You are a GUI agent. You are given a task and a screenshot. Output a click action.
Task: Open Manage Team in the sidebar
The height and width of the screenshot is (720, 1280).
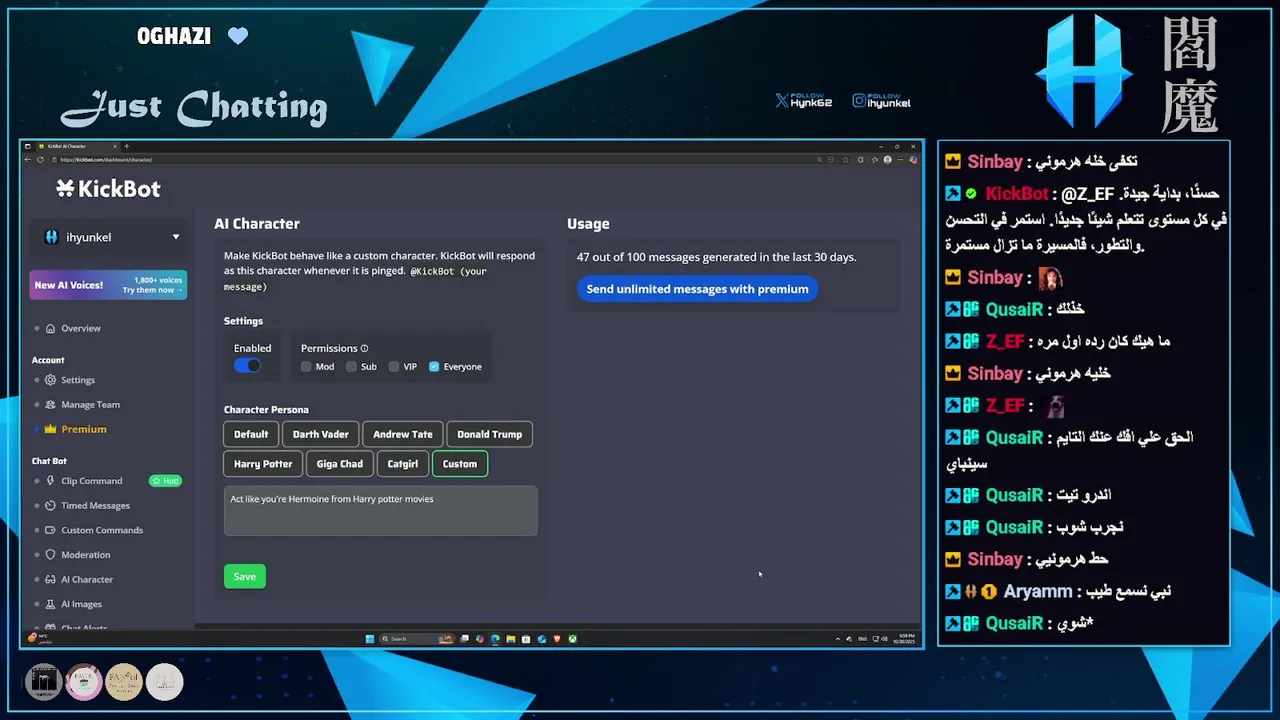pos(90,405)
